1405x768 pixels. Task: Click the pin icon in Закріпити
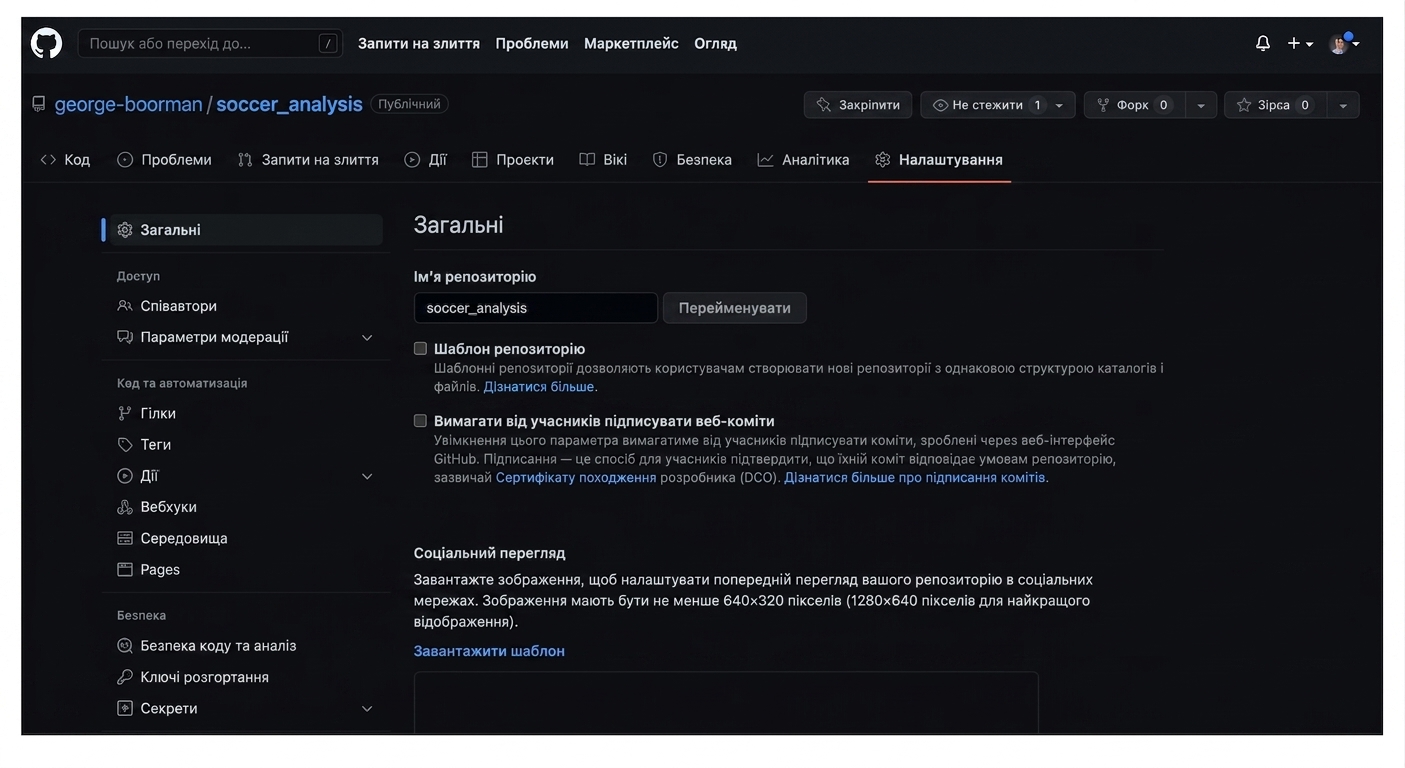coord(824,105)
